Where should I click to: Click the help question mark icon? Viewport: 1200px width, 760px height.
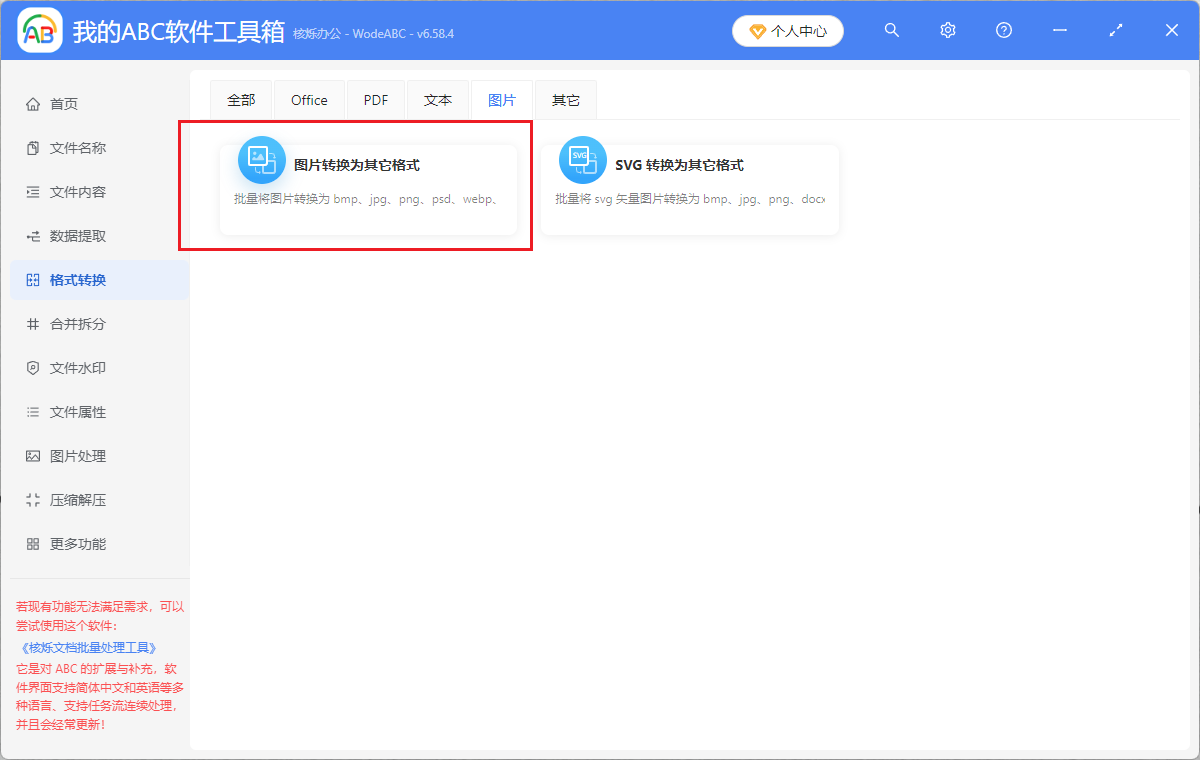pos(1004,30)
